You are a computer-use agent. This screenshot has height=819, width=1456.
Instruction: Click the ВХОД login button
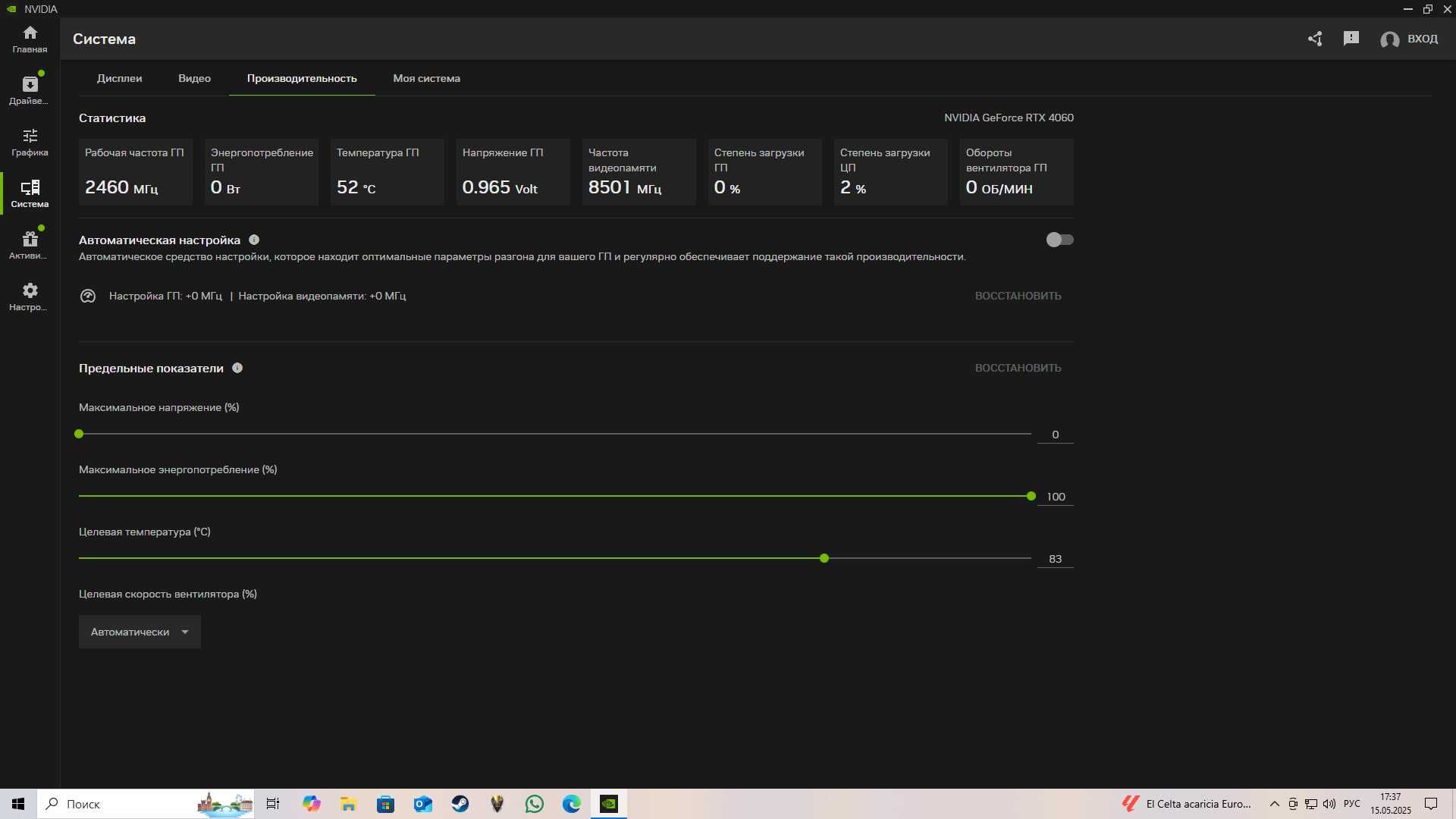1409,39
